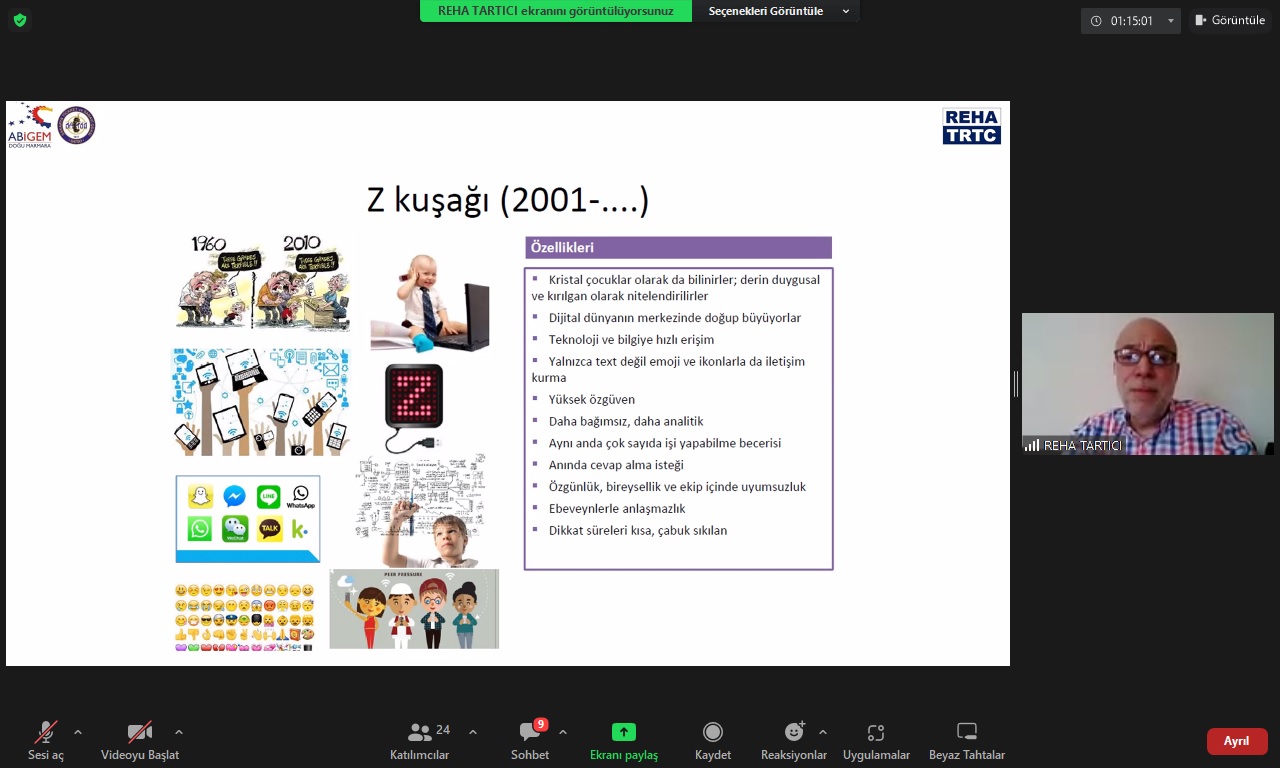Open the Sohbet chat panel
The width and height of the screenshot is (1280, 768).
pos(530,740)
